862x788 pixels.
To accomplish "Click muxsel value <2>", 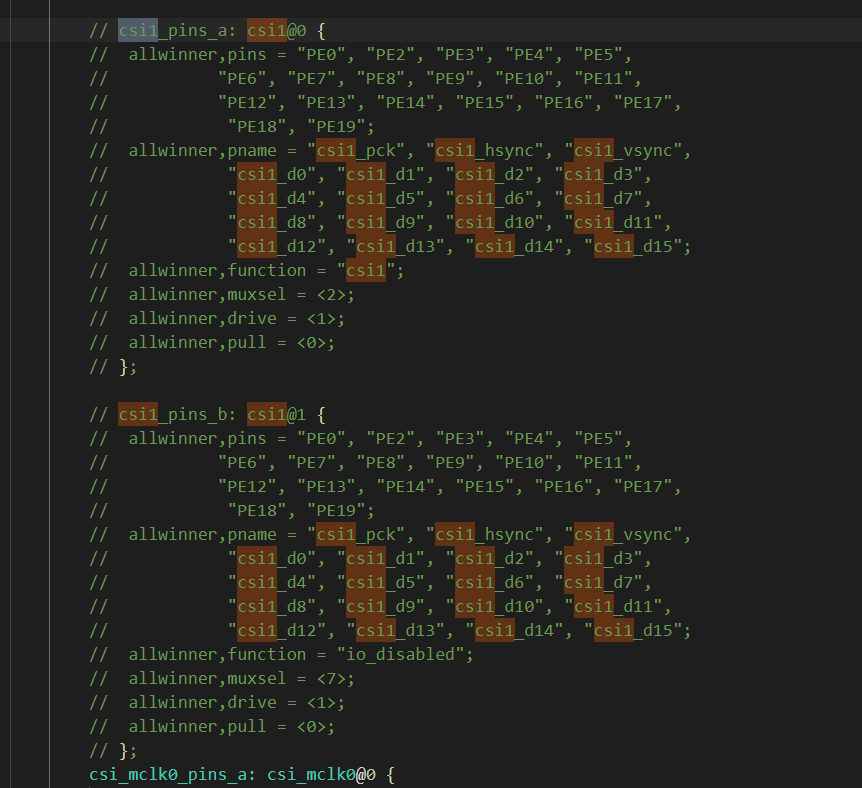I will pyautogui.click(x=331, y=295).
